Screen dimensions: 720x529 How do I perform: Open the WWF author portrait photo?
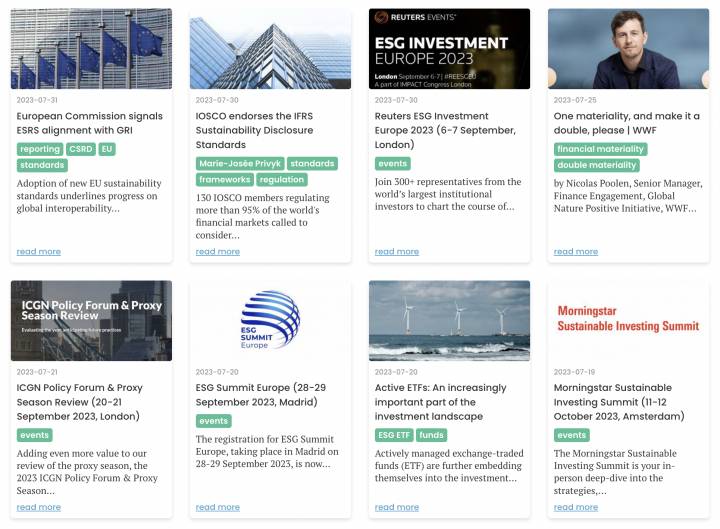[628, 49]
